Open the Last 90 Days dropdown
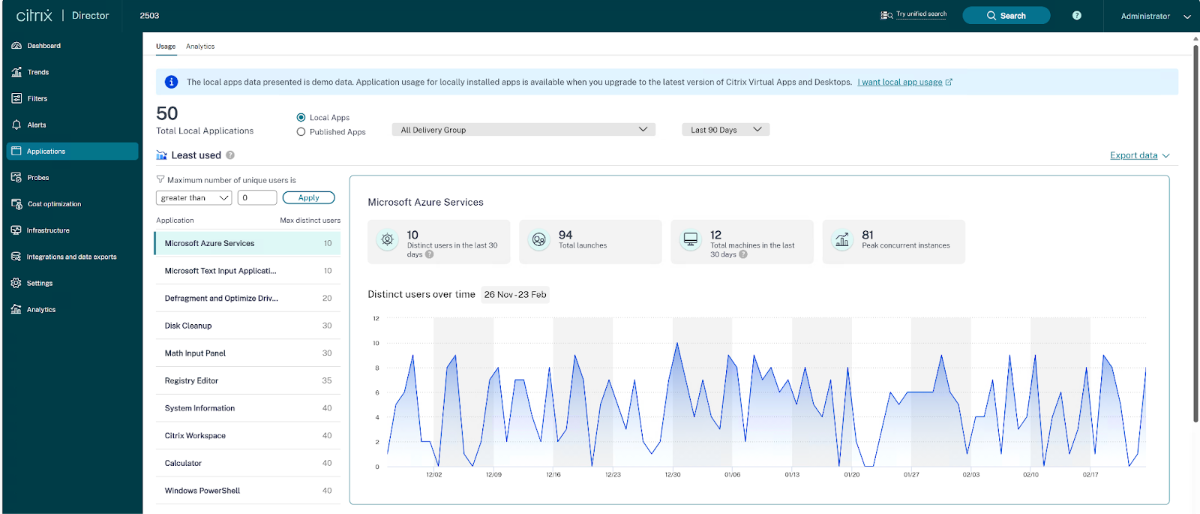This screenshot has width=1200, height=514. tap(725, 130)
